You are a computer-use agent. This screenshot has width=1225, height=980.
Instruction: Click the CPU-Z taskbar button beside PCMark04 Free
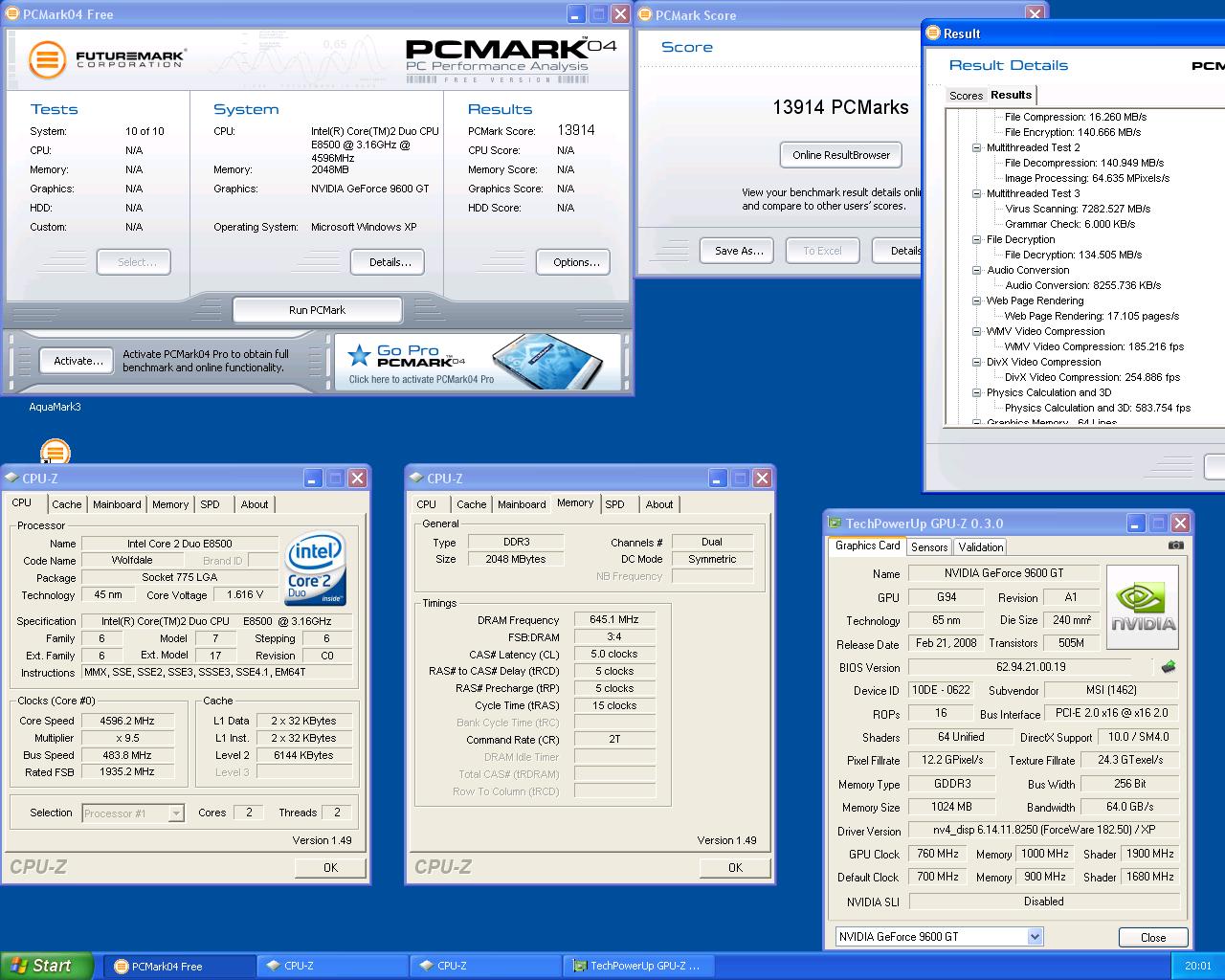[x=333, y=967]
